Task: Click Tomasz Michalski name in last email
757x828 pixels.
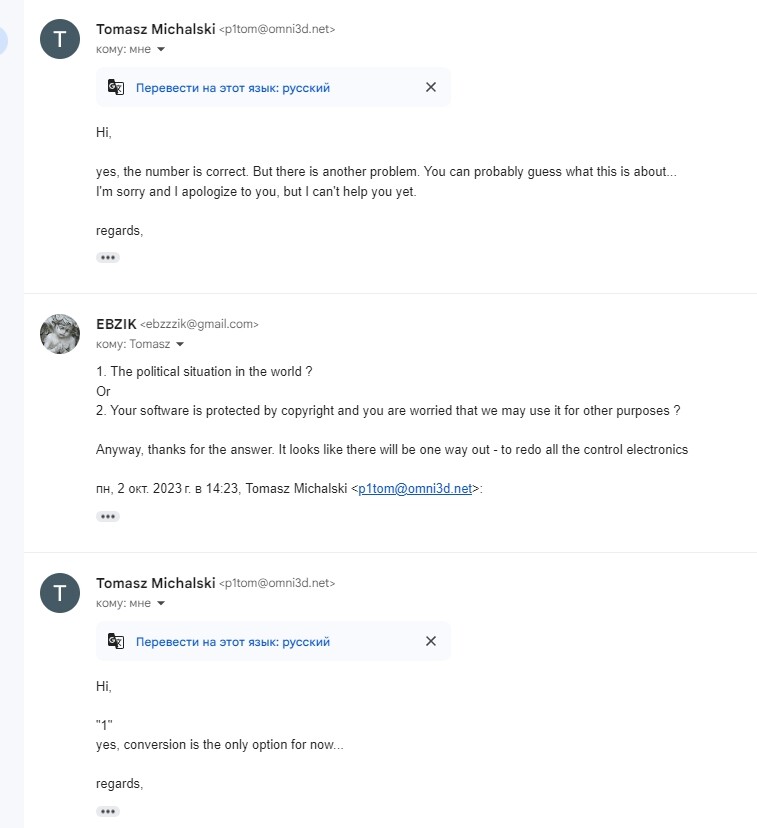Action: (156, 583)
